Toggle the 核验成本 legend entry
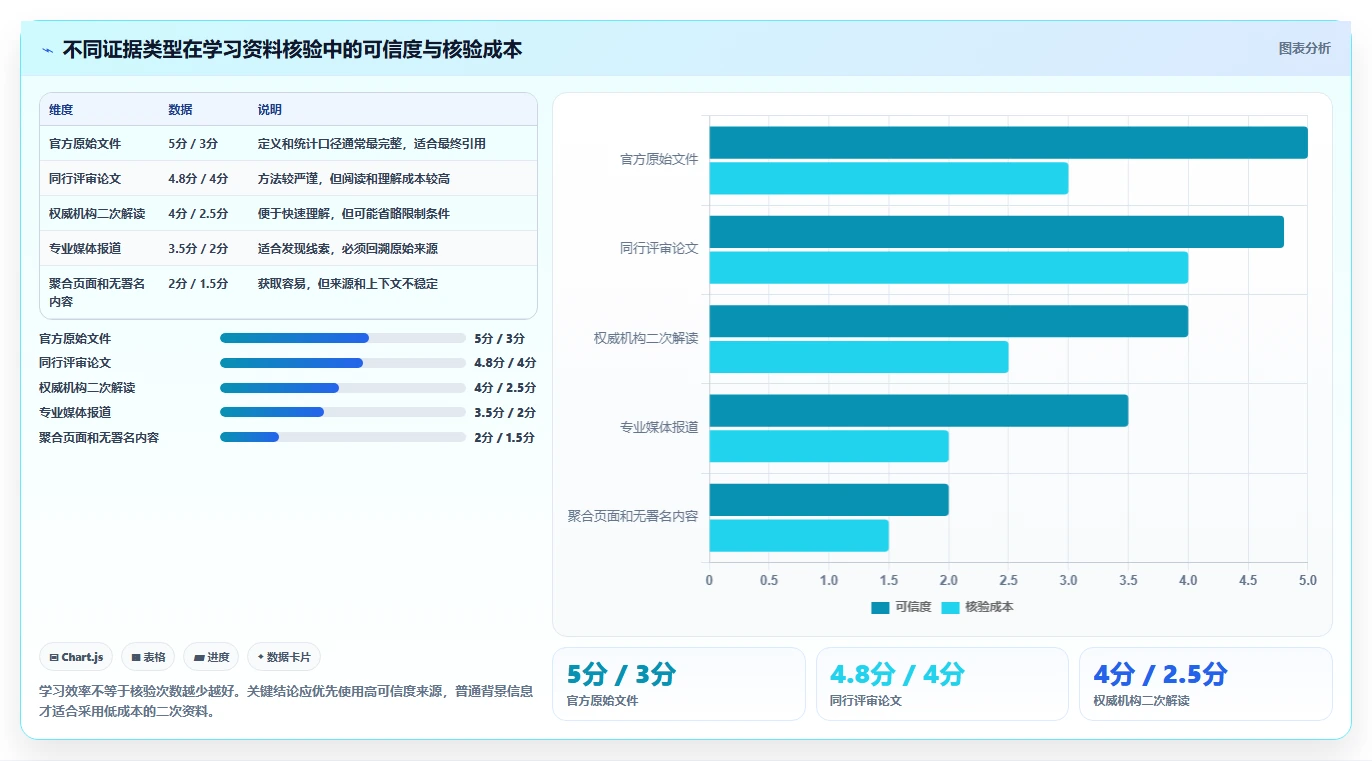Image resolution: width=1372 pixels, height=761 pixels. tap(977, 607)
